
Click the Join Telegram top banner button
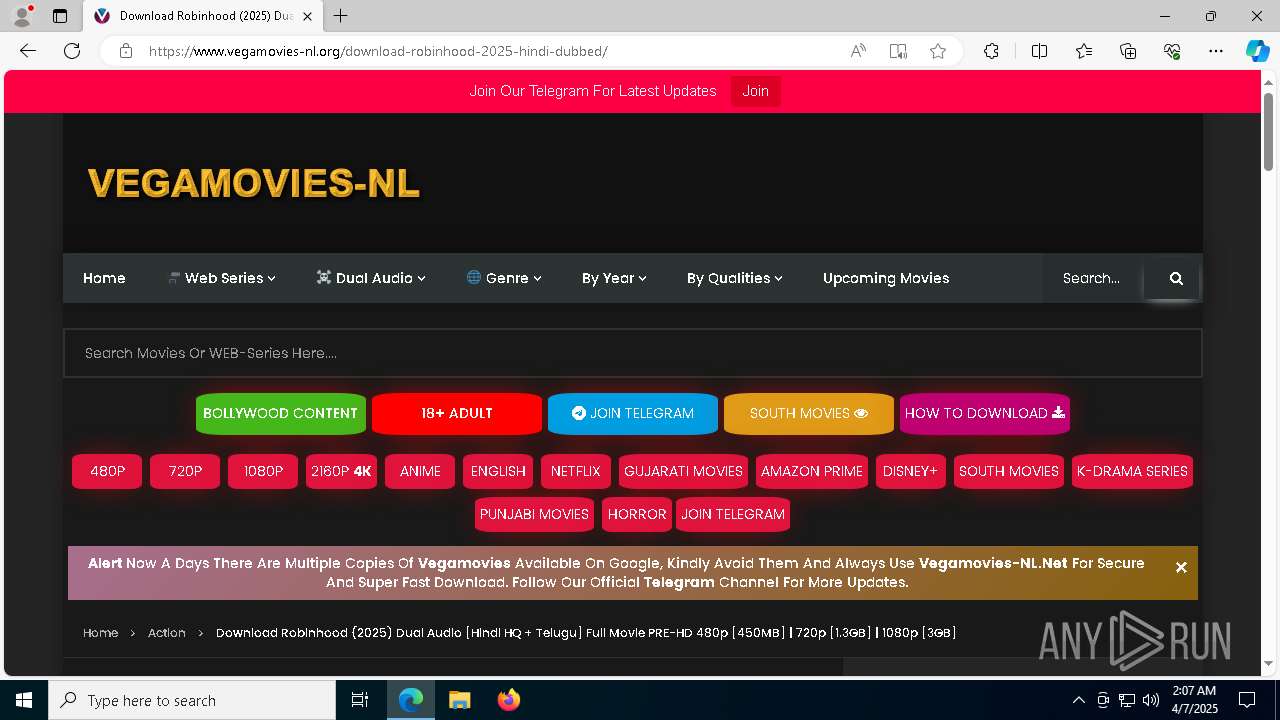coord(755,91)
